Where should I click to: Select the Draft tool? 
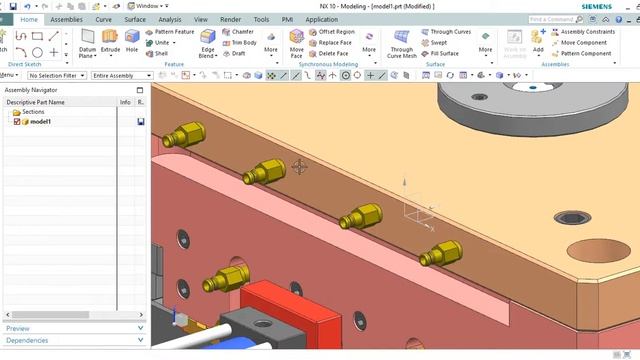234,53
